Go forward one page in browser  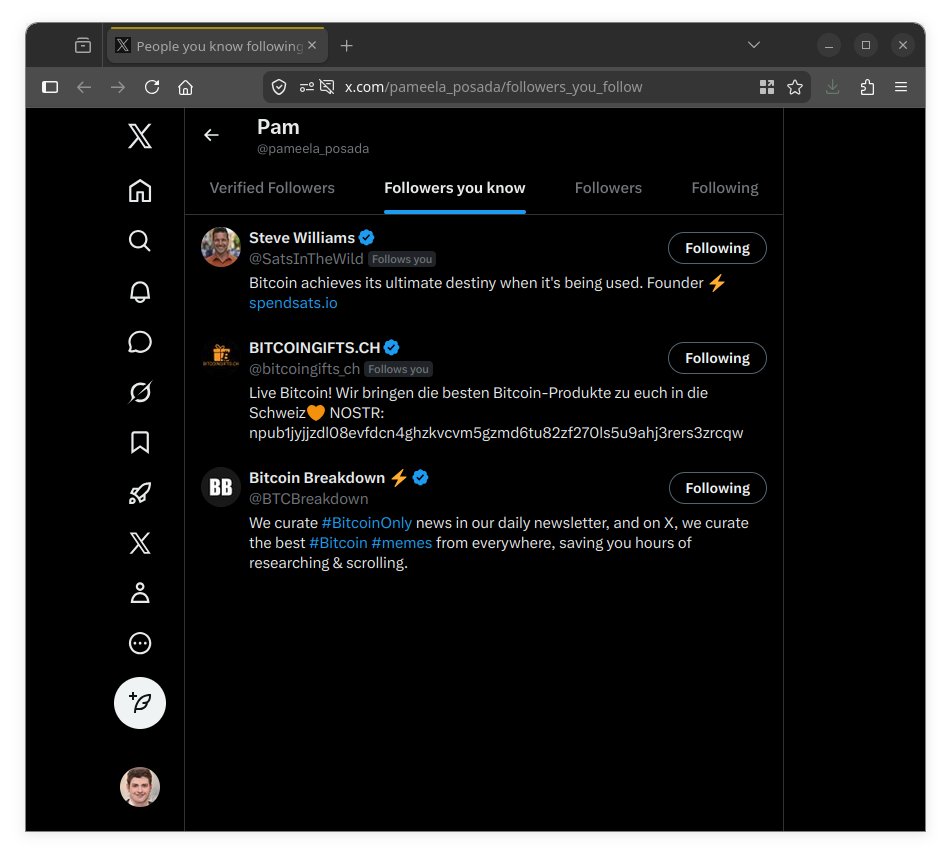(118, 87)
